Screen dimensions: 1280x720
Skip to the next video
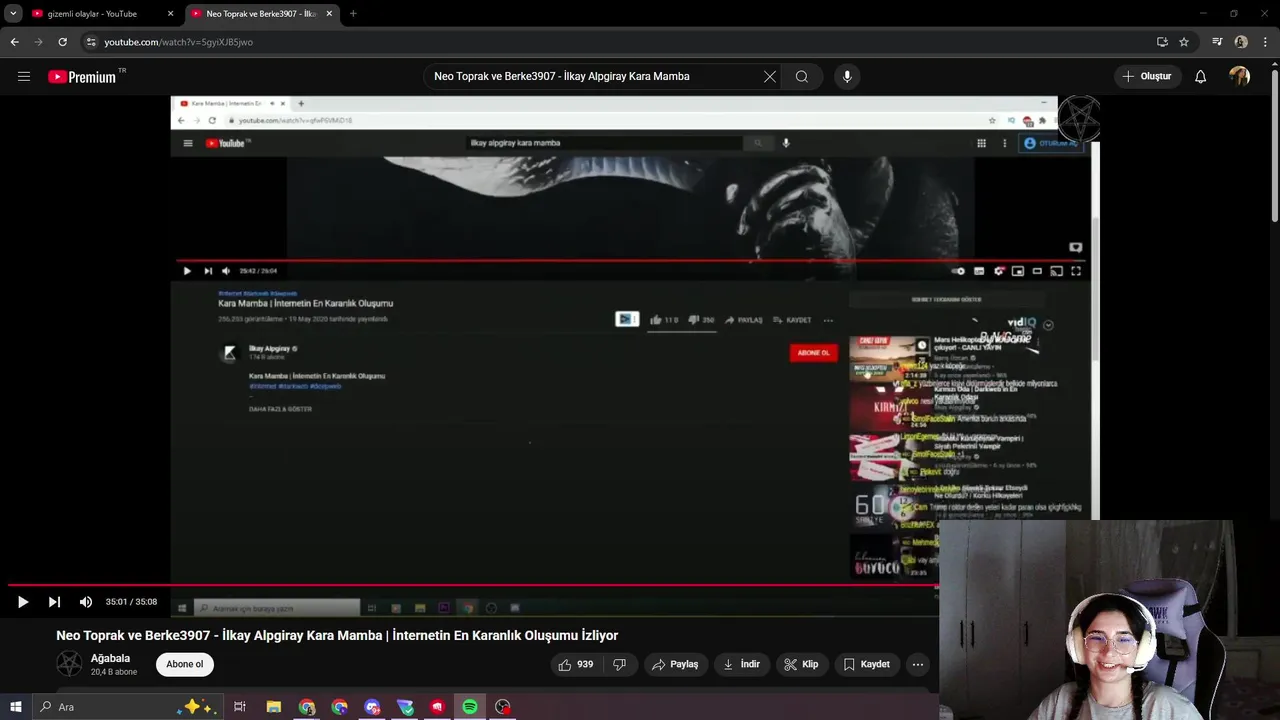click(x=54, y=602)
